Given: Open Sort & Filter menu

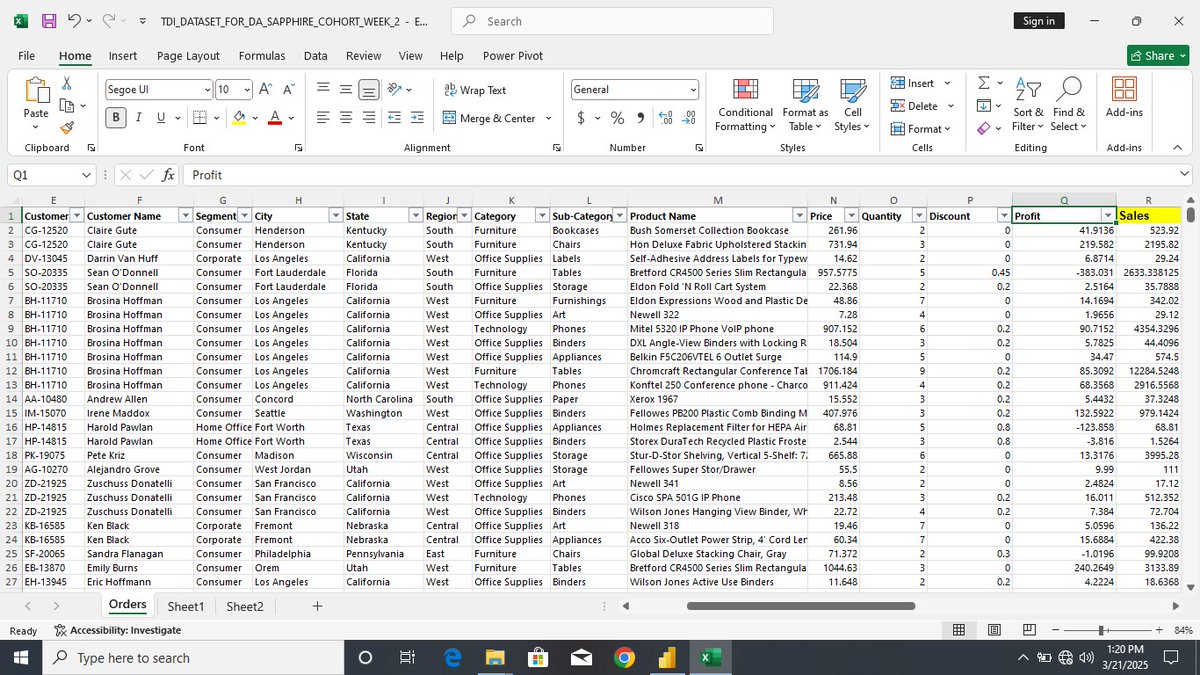Looking at the screenshot, I should point(1028,104).
